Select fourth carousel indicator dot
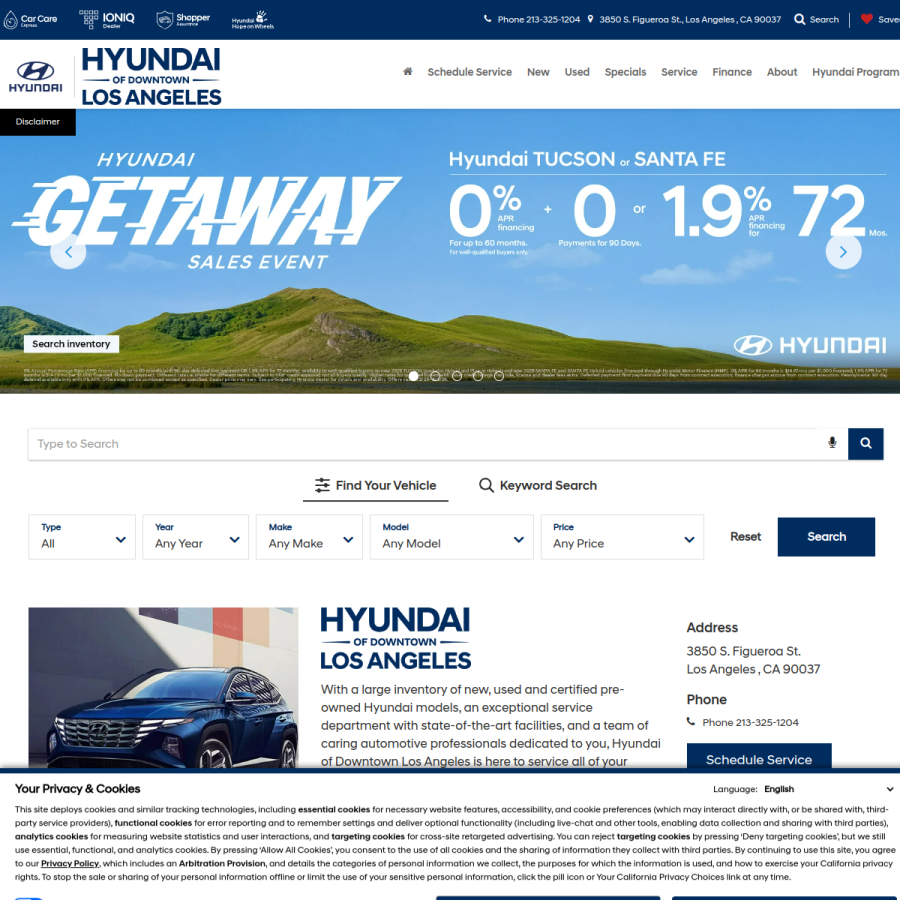 (x=478, y=376)
